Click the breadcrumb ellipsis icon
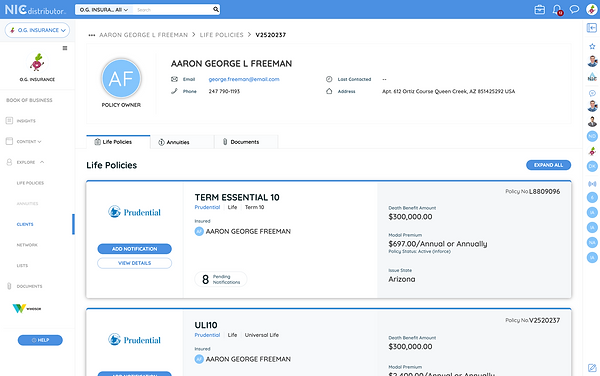The image size is (600, 376). 91,35
